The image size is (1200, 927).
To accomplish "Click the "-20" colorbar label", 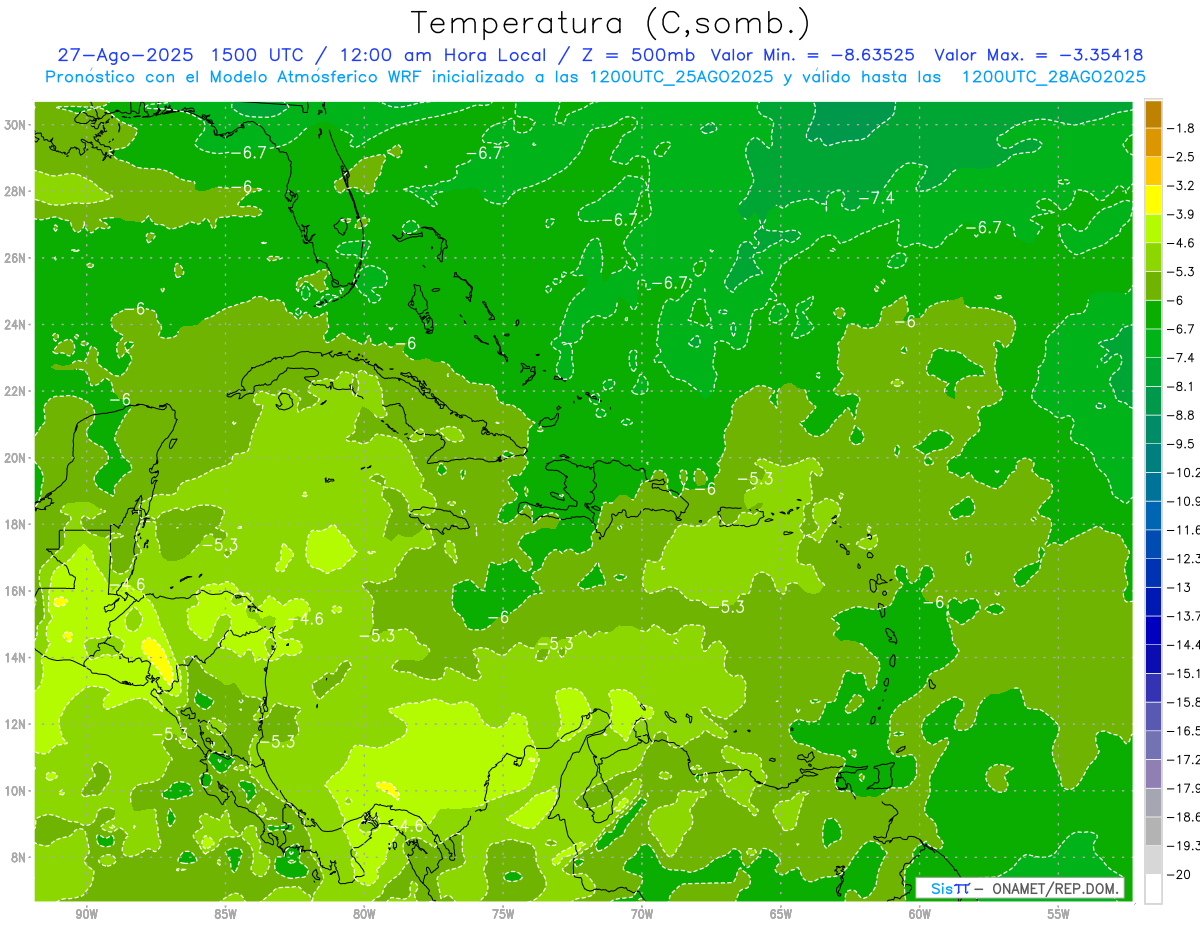I will (x=1180, y=874).
